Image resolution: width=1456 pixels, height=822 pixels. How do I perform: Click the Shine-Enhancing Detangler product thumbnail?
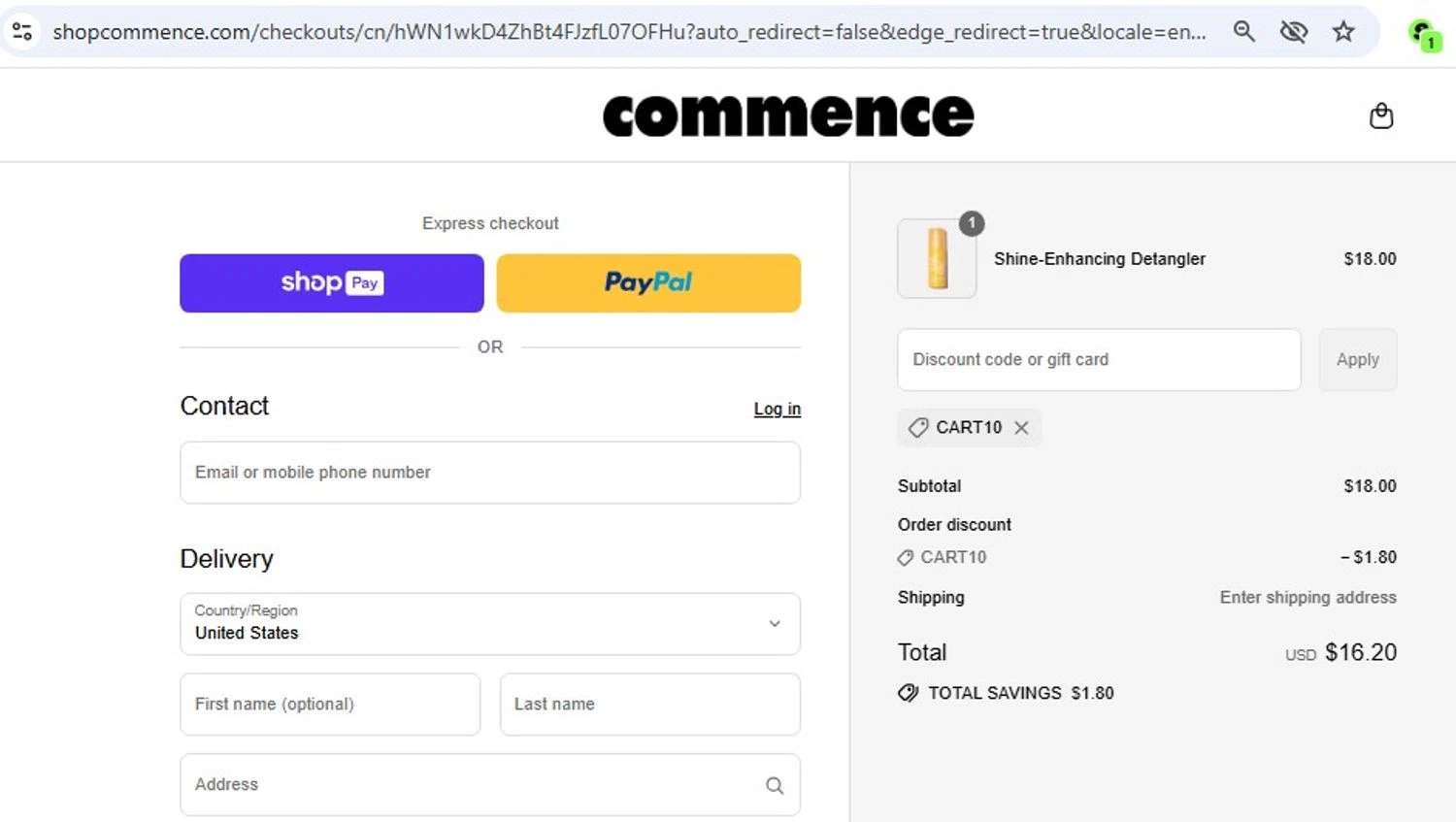pyautogui.click(x=937, y=258)
